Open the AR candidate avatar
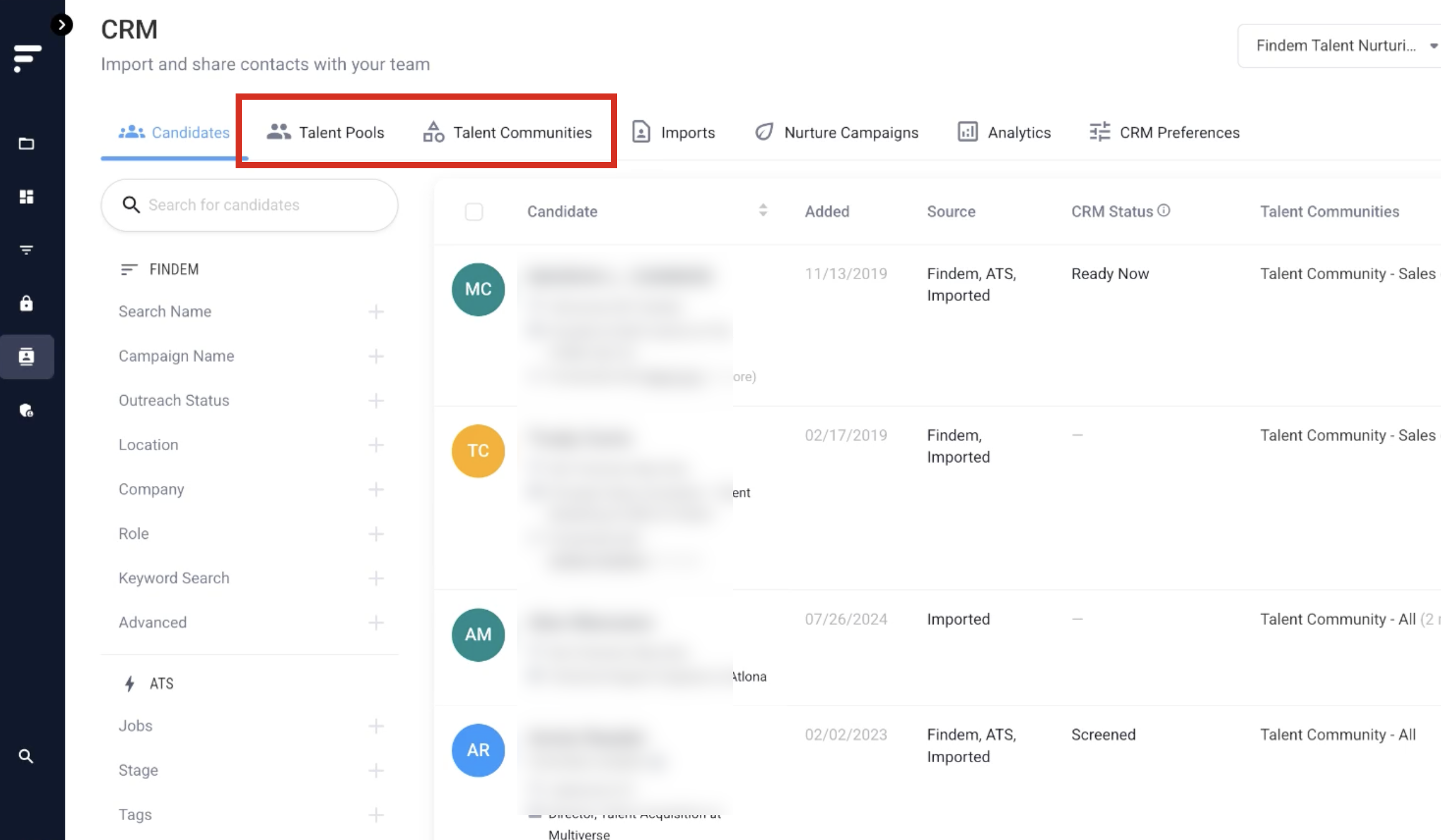 click(478, 750)
